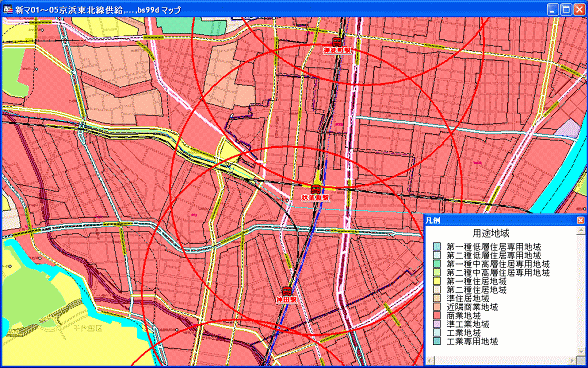This screenshot has width=588, height=368.
Task: Click the 商業地域 red legend swatch
Action: click(437, 315)
